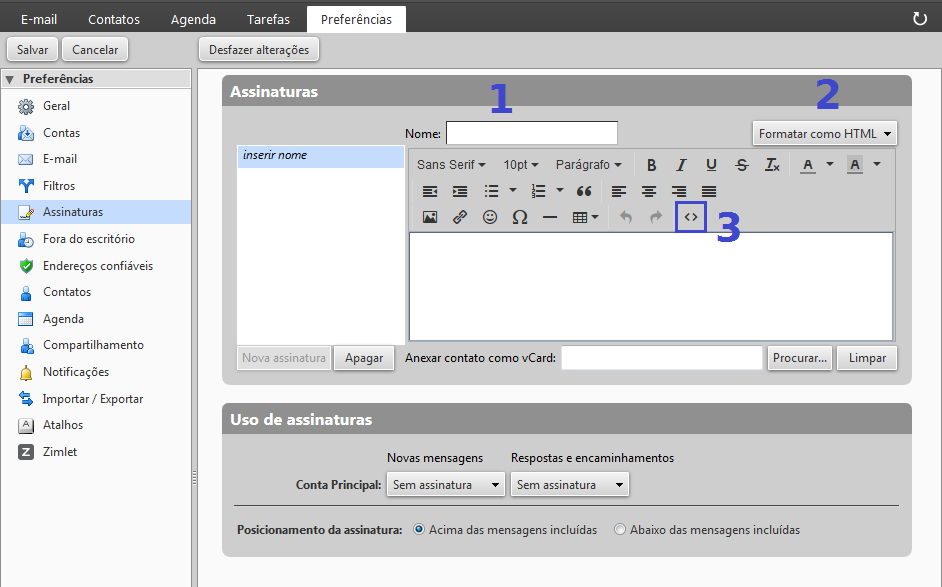Viewport: 942px width, 587px height.
Task: Click inside the signature text area
Action: 651,287
